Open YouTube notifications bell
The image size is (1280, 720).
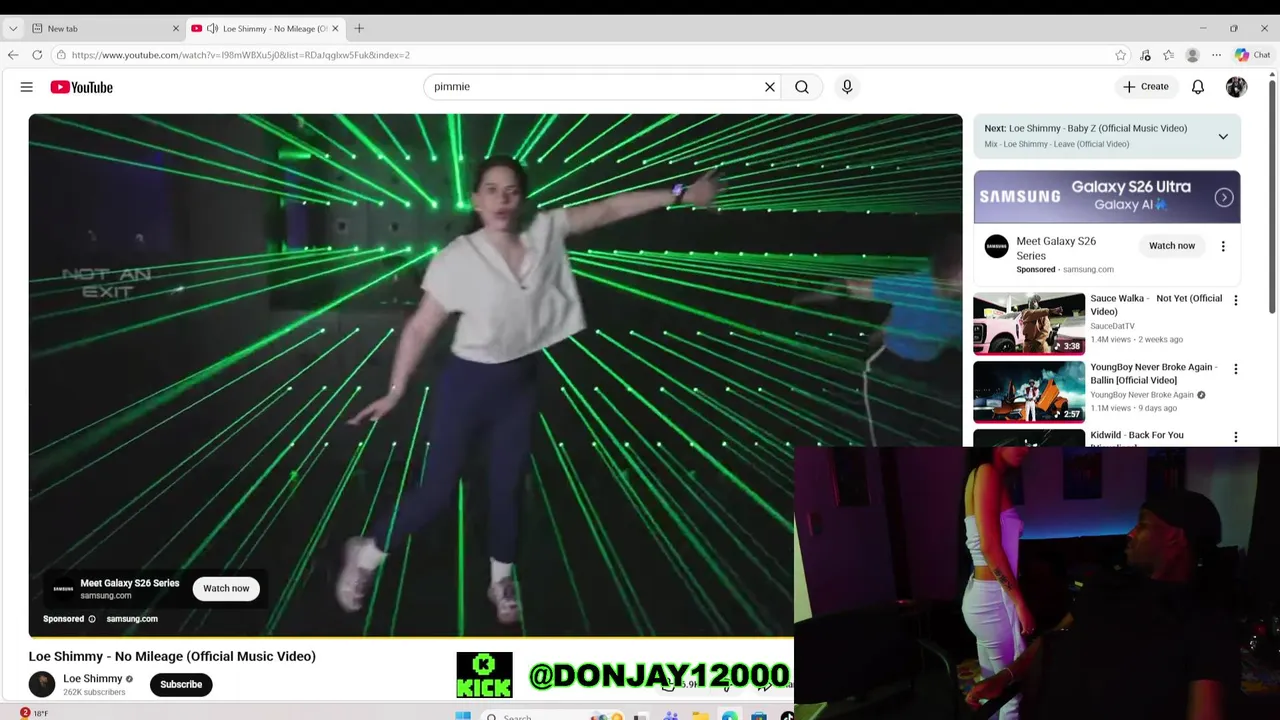1198,87
